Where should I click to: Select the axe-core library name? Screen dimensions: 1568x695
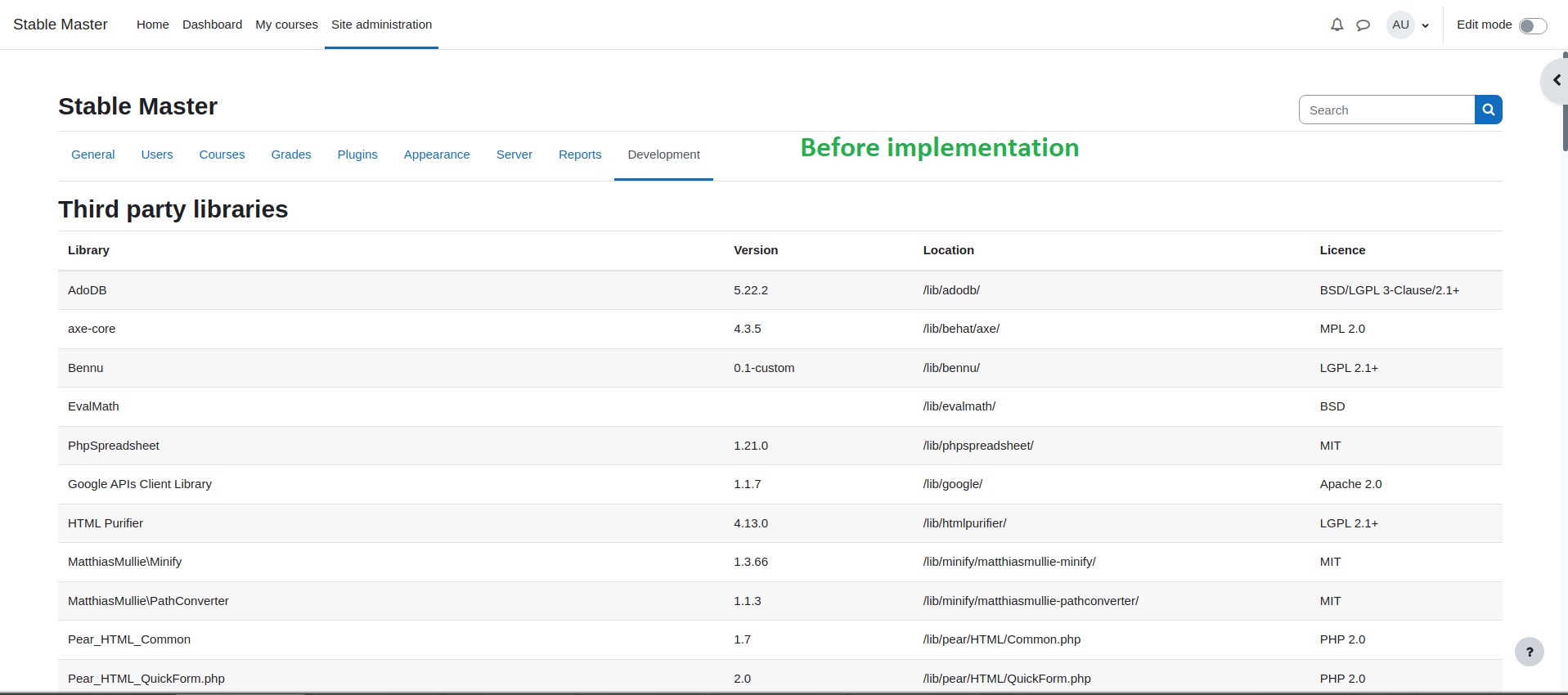pos(92,329)
